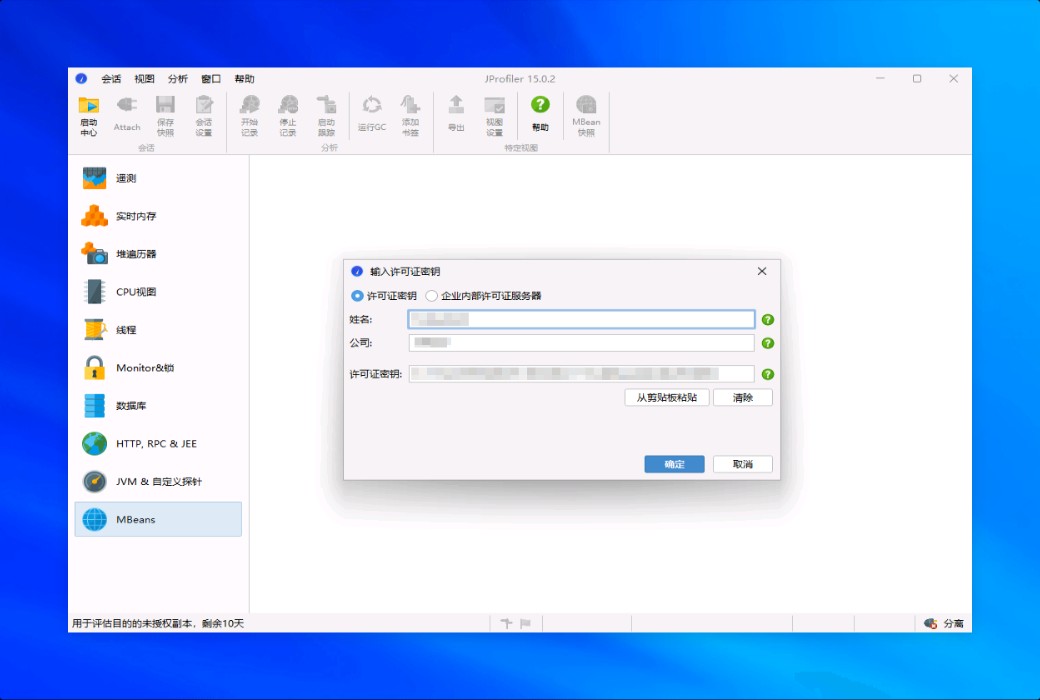Select HTTP, RPC & JEE in the sidebar
This screenshot has width=1040, height=700.
point(159,443)
